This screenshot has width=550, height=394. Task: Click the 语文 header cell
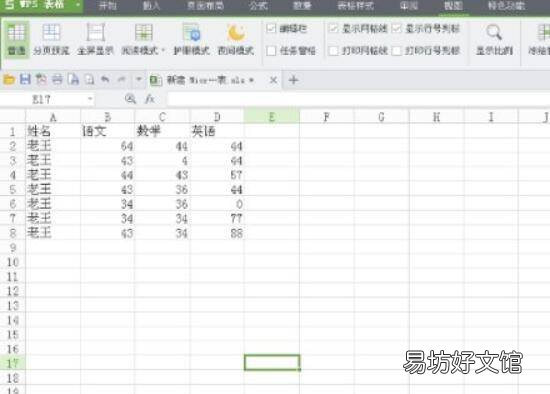(107, 131)
